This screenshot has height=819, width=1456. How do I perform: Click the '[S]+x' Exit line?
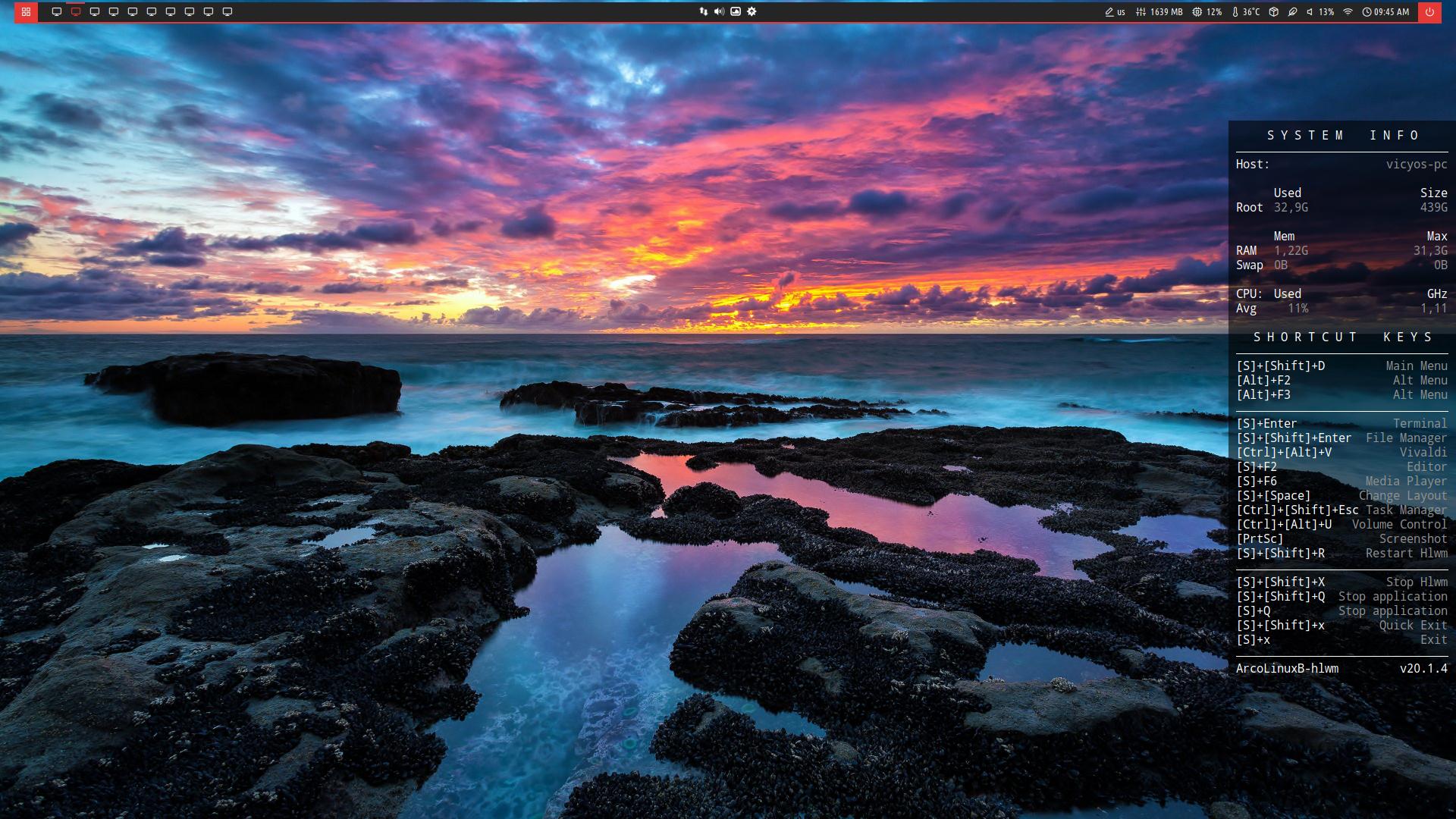(x=1341, y=639)
